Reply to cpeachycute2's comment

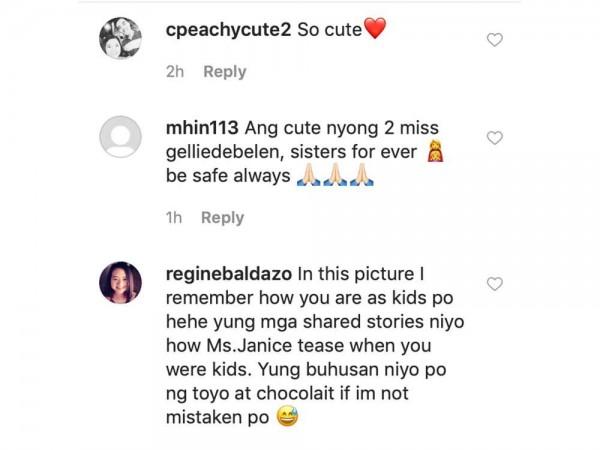(225, 72)
